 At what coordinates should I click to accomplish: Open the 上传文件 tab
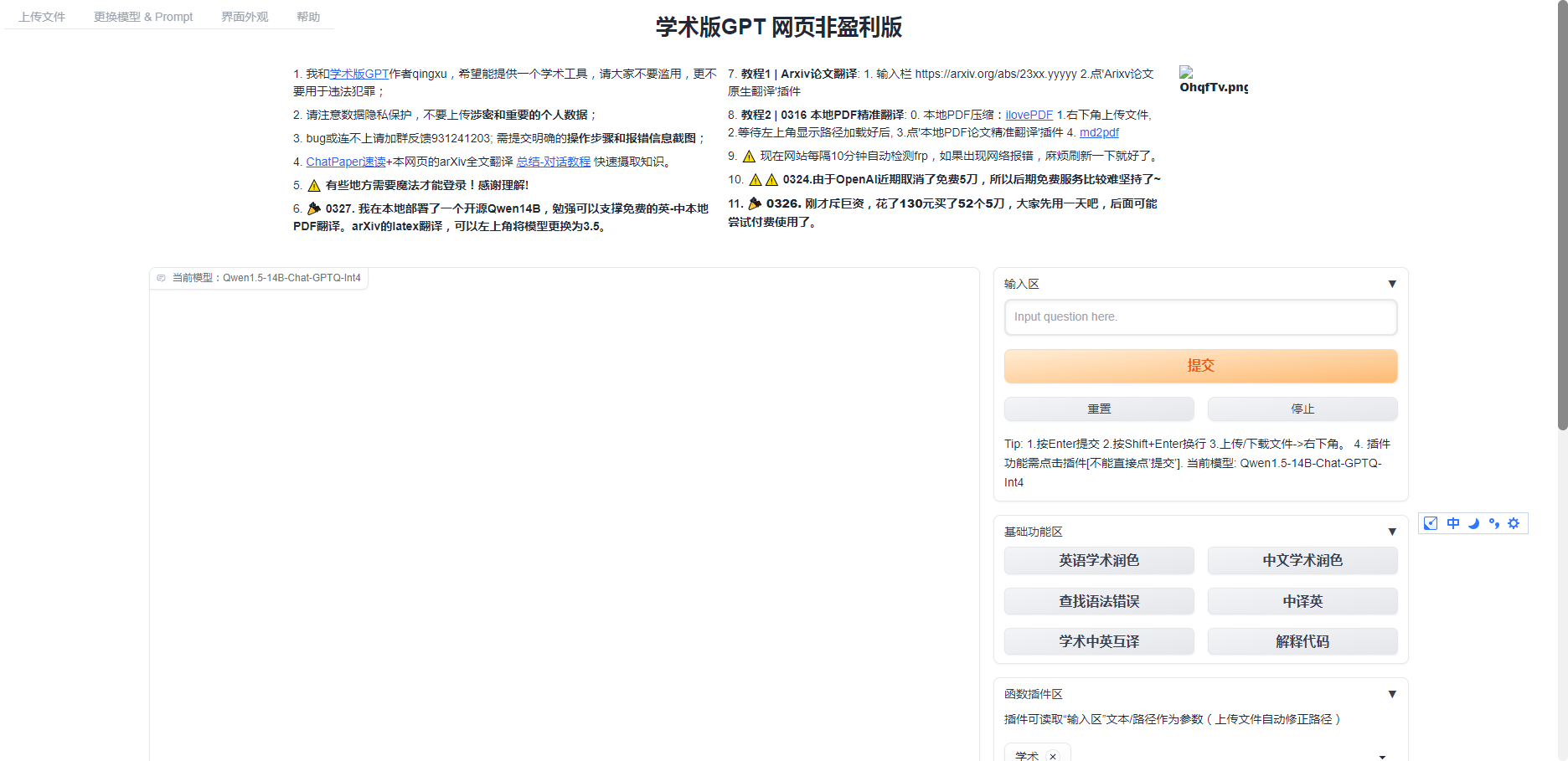tap(42, 17)
